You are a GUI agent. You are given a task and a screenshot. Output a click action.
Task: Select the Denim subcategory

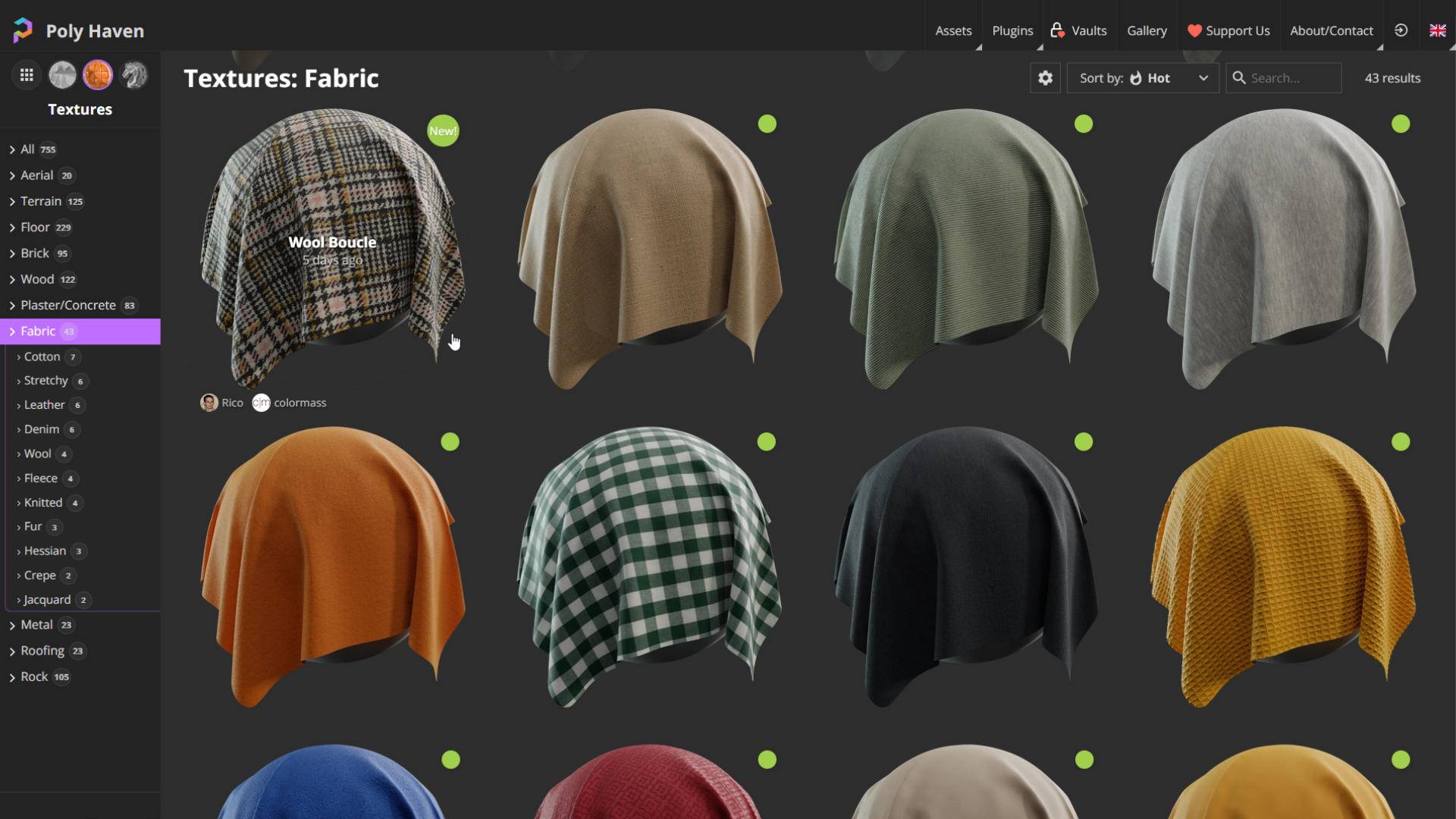pos(47,429)
